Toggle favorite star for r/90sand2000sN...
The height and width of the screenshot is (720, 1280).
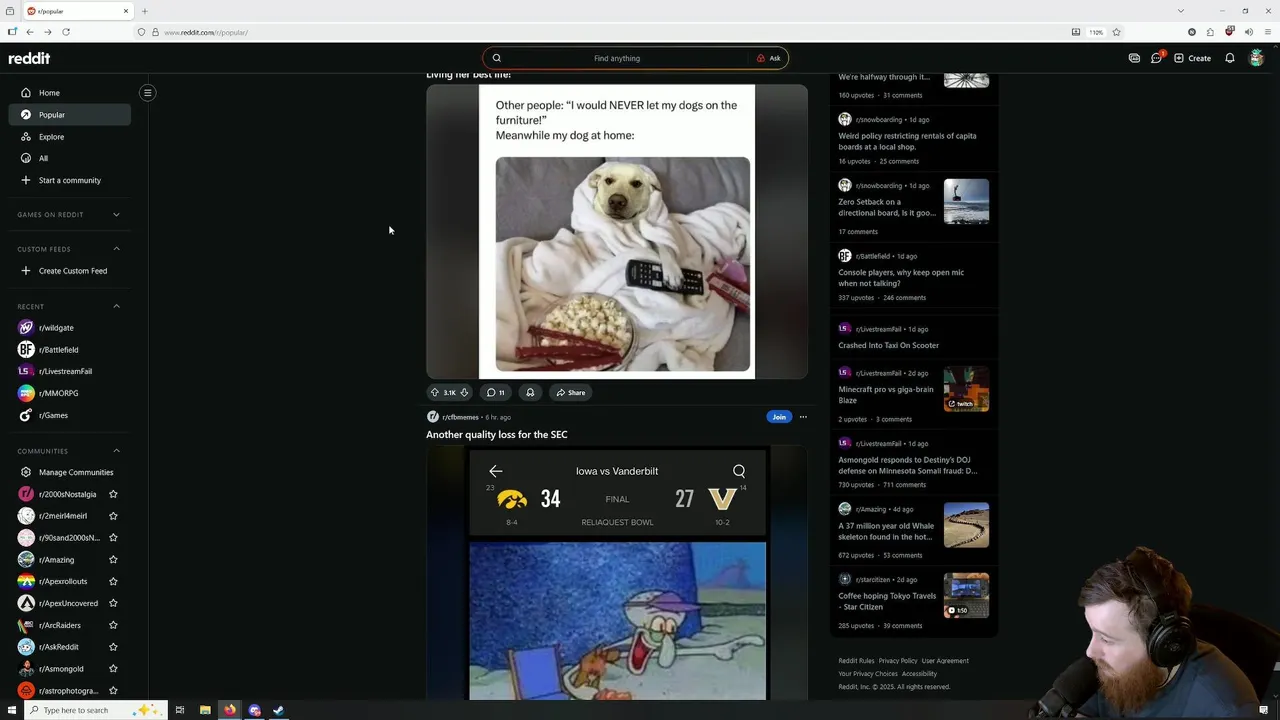113,538
